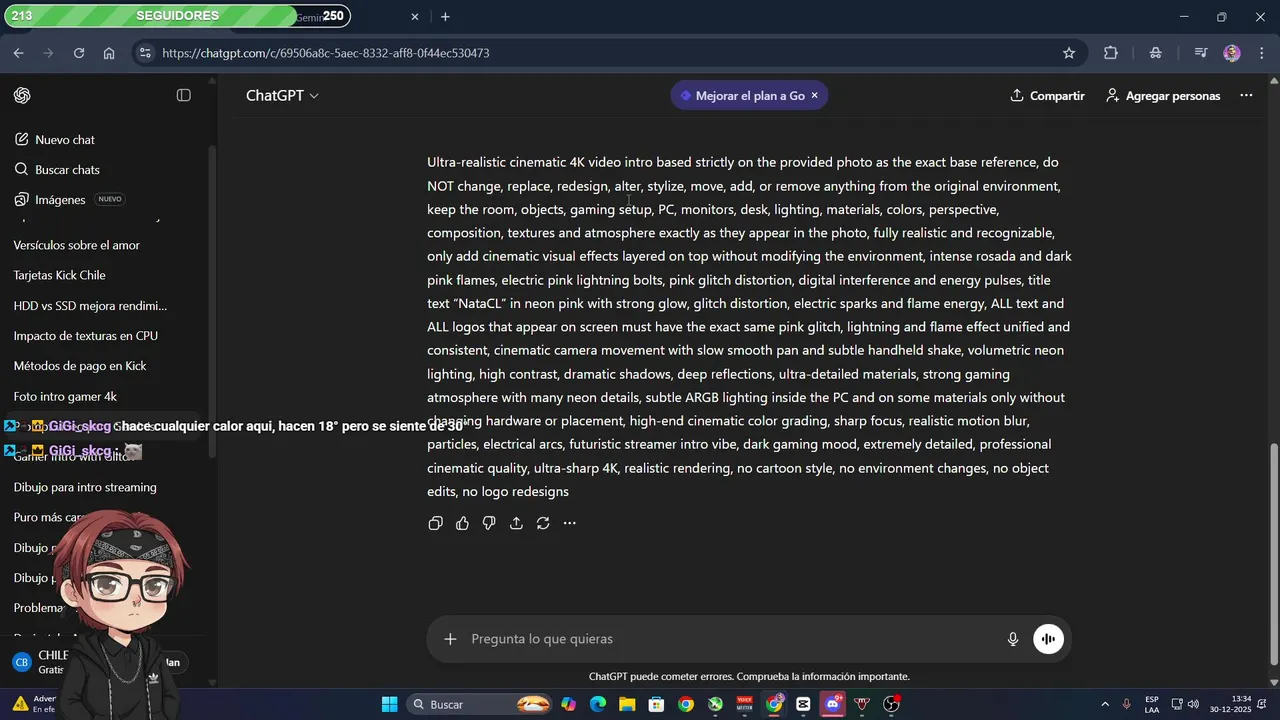
Task: Open Microsoft Edge from the taskbar
Action: coord(598,704)
